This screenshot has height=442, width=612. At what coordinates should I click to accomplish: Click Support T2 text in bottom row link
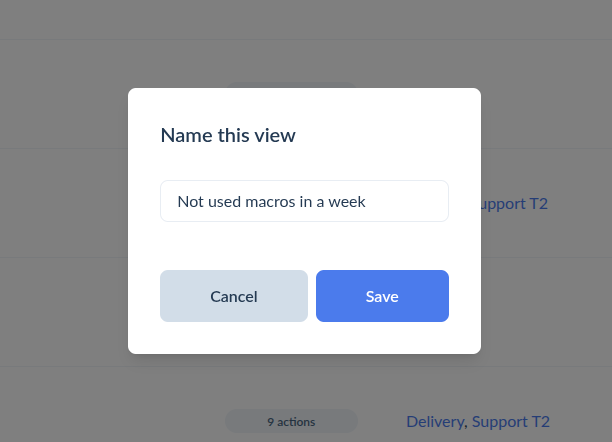pos(511,422)
